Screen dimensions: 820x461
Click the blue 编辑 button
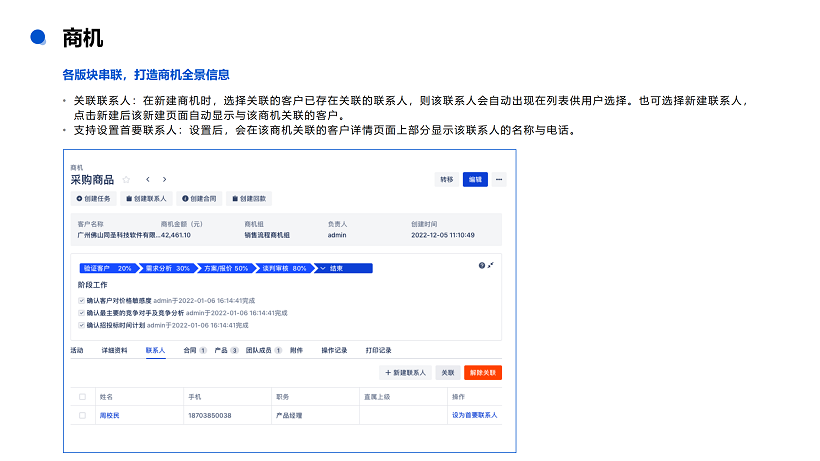(x=475, y=180)
